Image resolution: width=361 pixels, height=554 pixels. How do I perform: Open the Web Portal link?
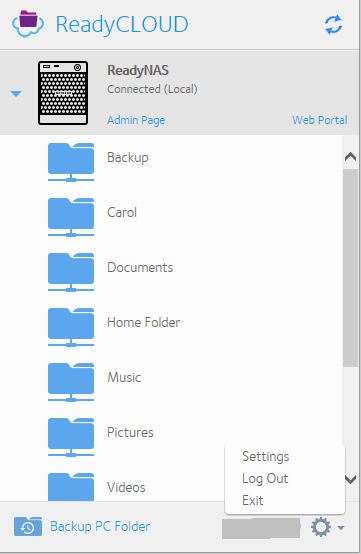coord(320,120)
